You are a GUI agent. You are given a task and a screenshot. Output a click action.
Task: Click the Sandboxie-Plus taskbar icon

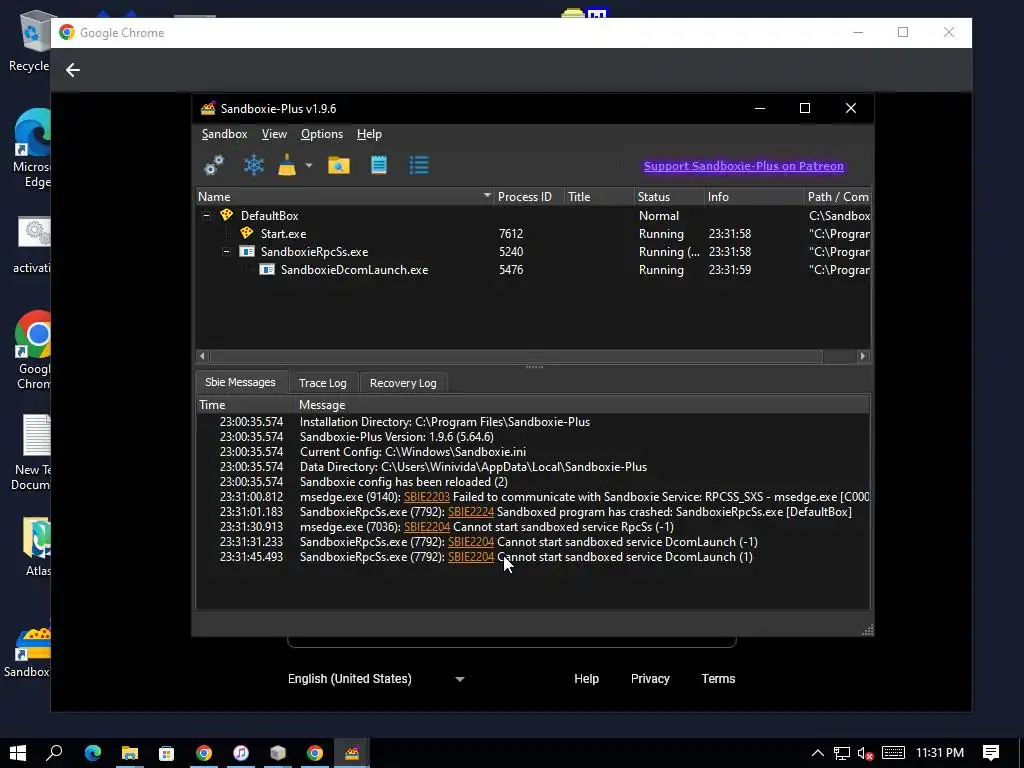coord(352,753)
